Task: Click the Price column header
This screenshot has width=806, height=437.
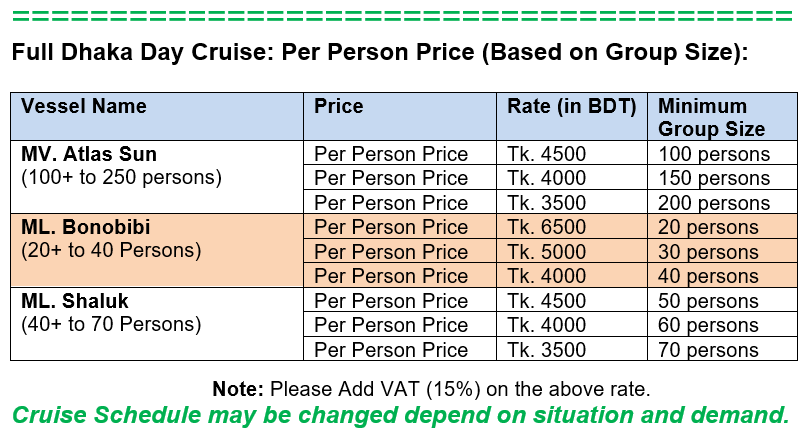Action: coord(400,117)
